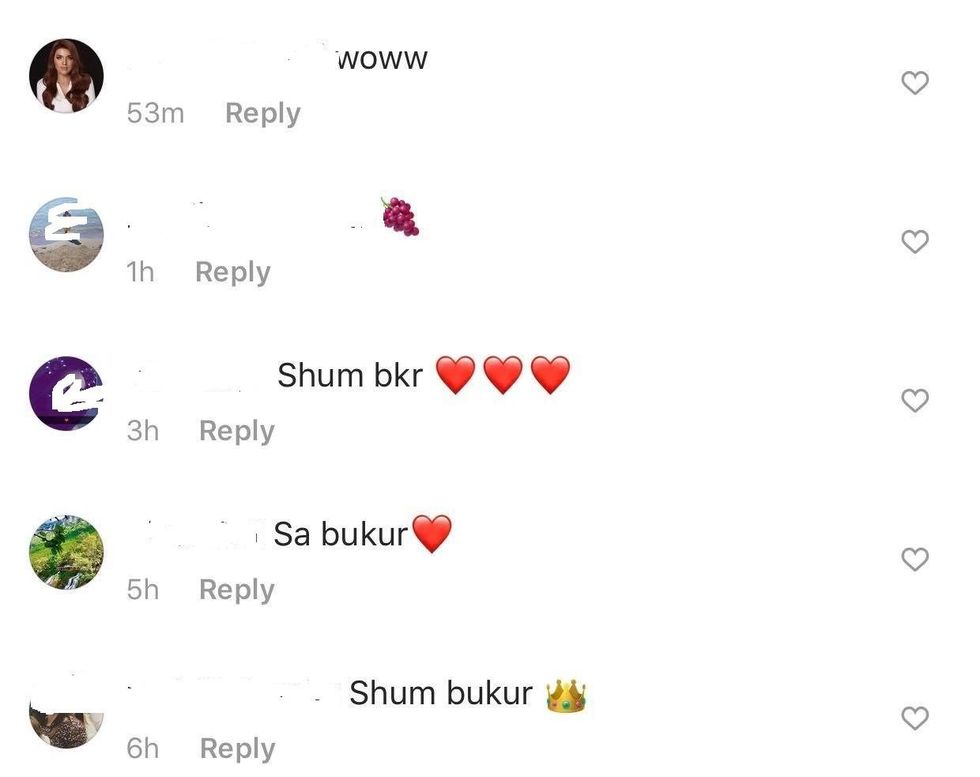Open the purple starry avatar profile
980x777 pixels.
(x=66, y=393)
